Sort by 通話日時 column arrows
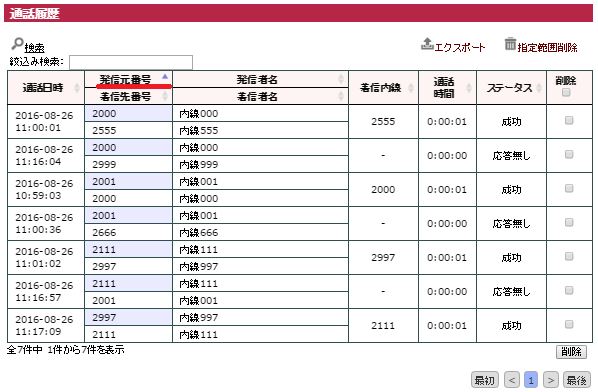The width and height of the screenshot is (598, 392). tap(77, 88)
